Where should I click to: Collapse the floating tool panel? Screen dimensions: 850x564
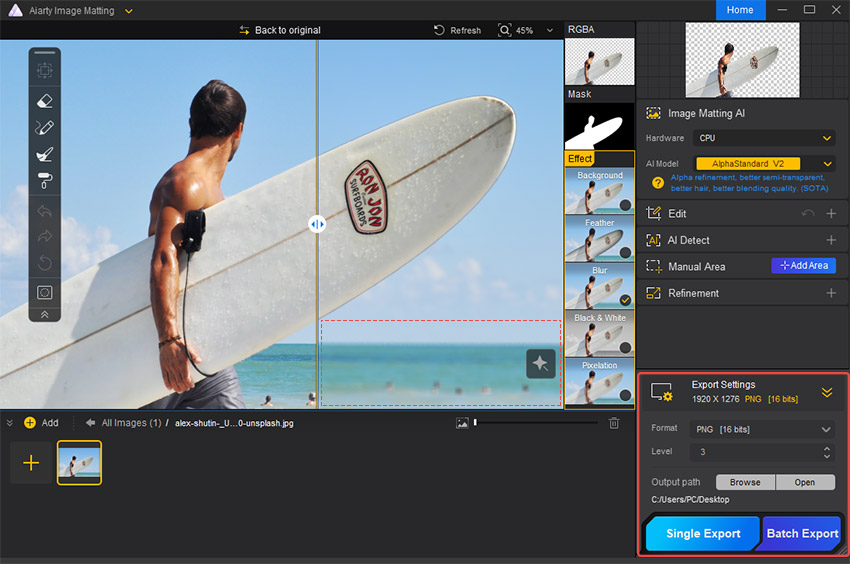tap(44, 315)
